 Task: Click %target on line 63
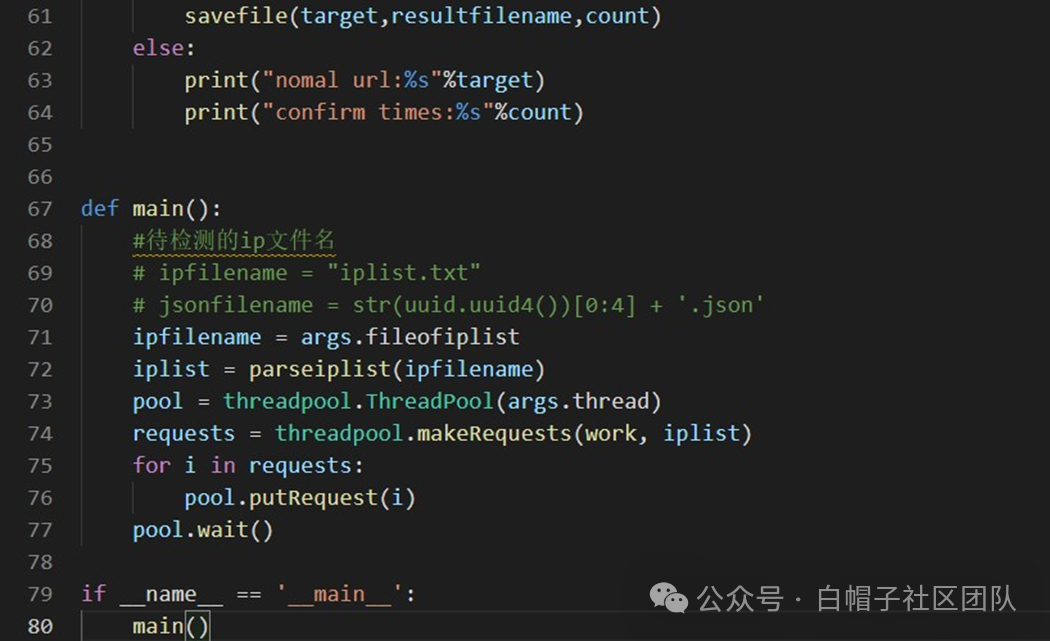pyautogui.click(x=488, y=80)
